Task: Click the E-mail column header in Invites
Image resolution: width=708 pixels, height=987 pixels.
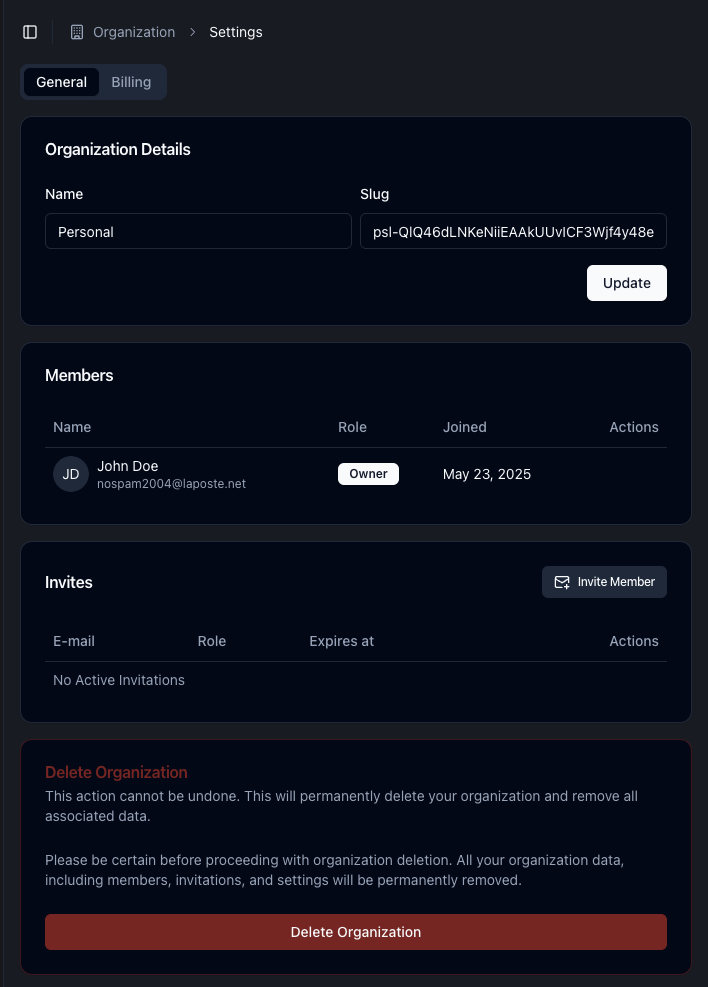Action: click(x=74, y=641)
